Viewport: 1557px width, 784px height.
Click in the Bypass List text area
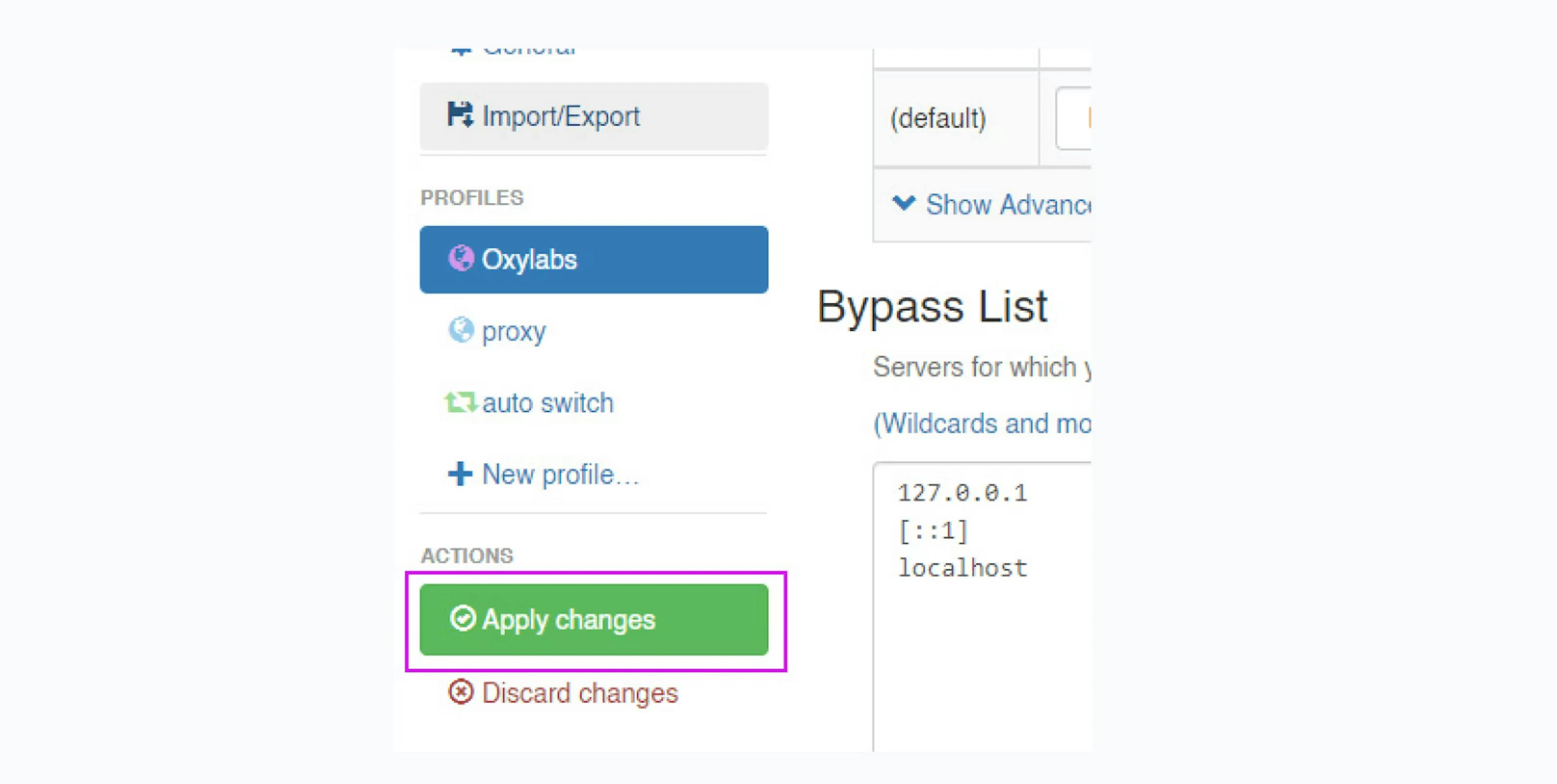click(982, 607)
